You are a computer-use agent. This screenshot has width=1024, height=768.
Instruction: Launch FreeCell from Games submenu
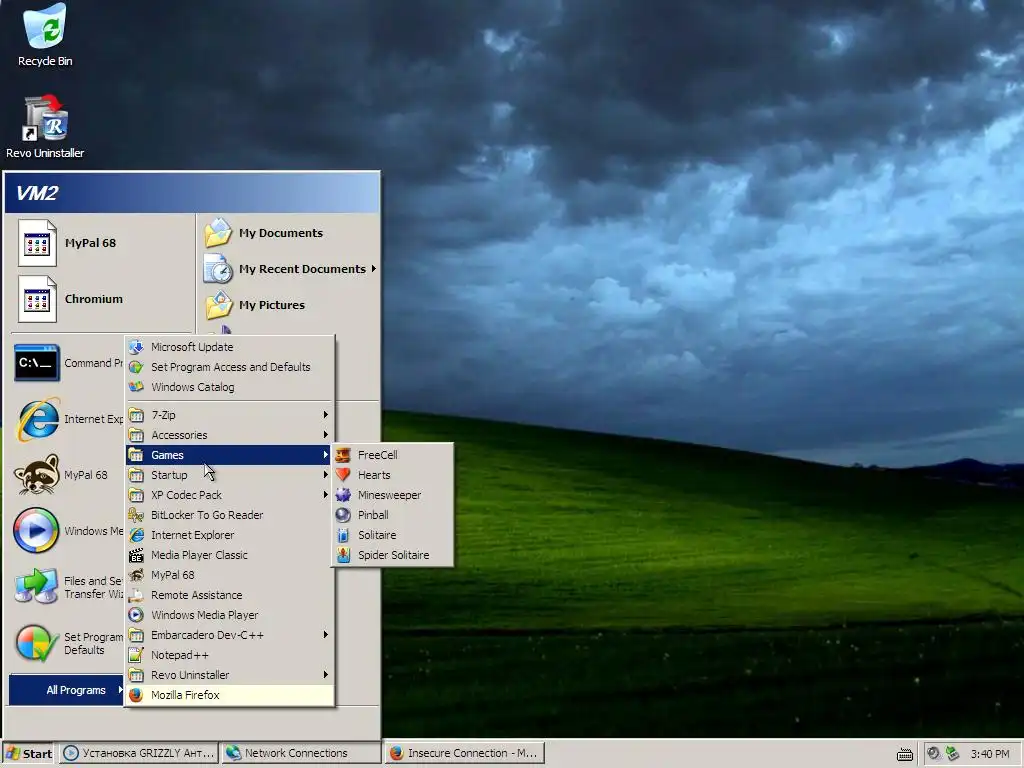pyautogui.click(x=392, y=455)
